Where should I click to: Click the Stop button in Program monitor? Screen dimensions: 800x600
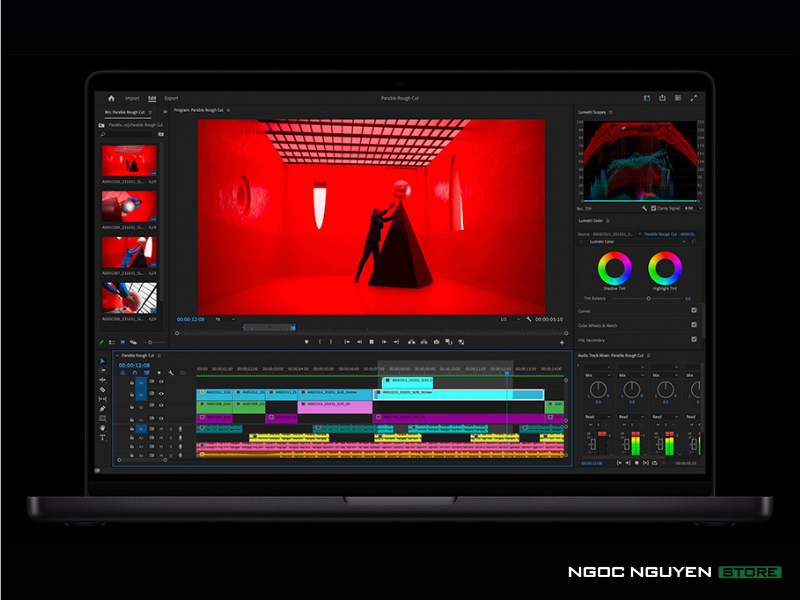click(372, 342)
